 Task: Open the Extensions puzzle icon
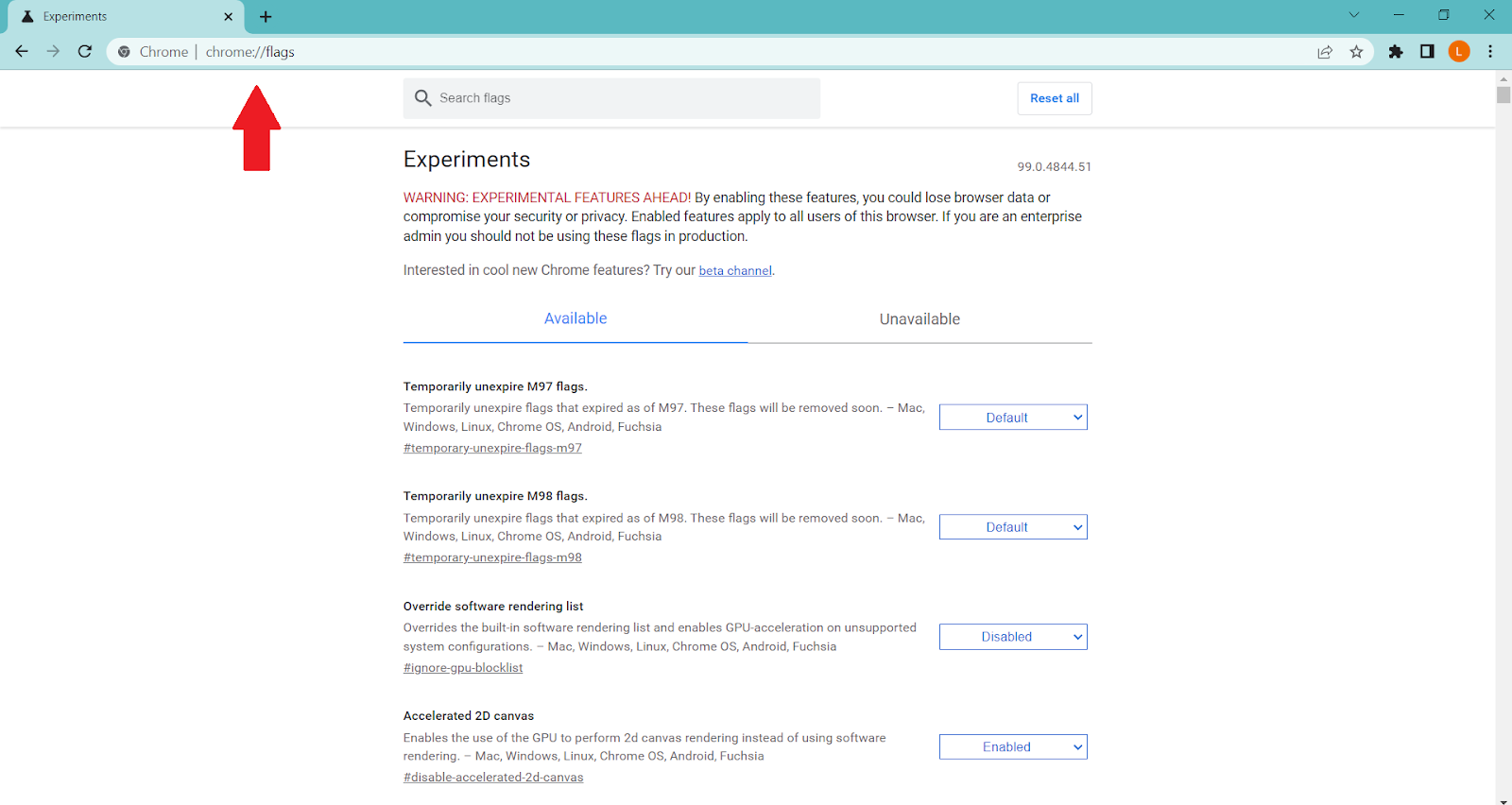click(1396, 52)
